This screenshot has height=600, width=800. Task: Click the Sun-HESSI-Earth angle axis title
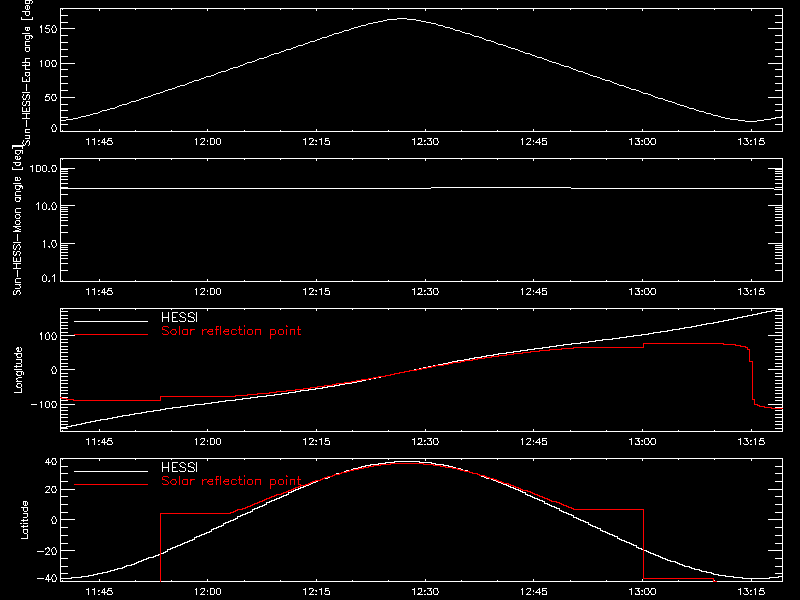pyautogui.click(x=27, y=73)
